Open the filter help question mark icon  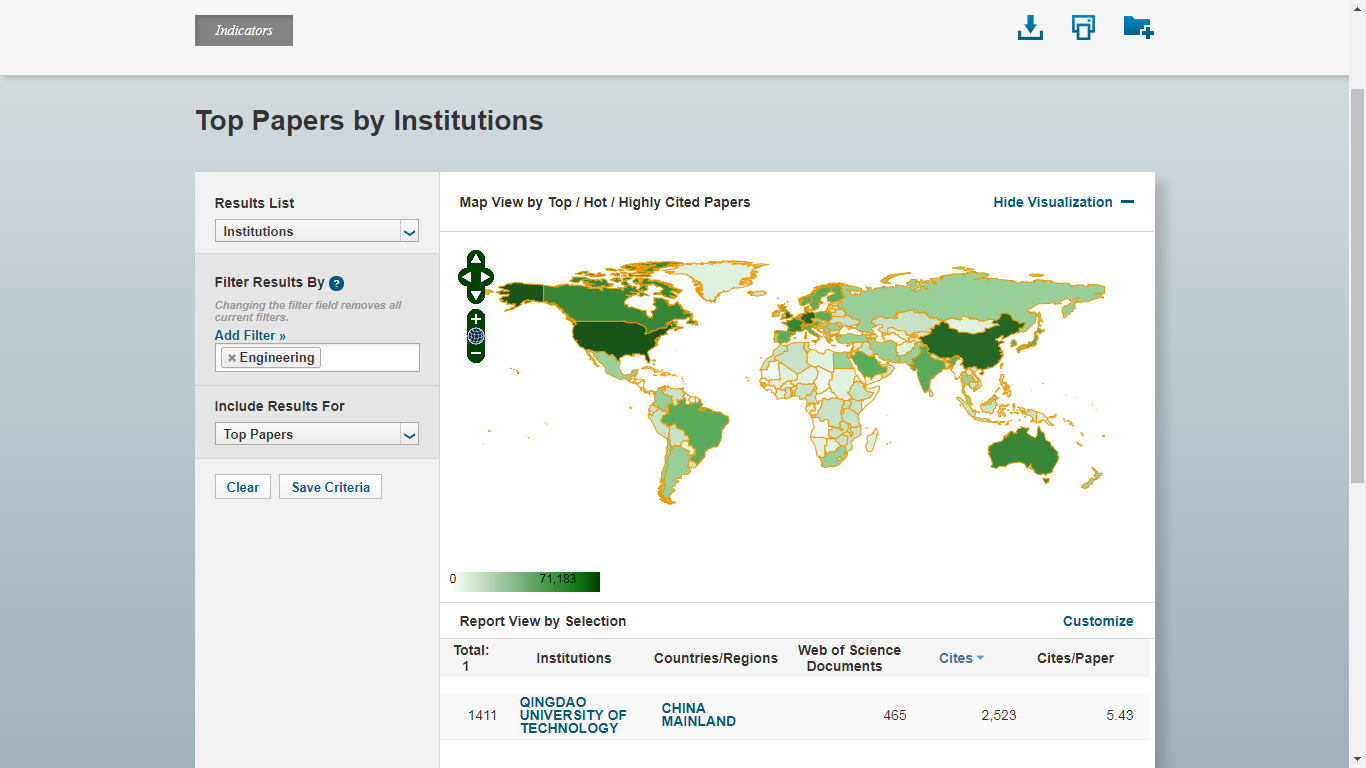point(337,283)
